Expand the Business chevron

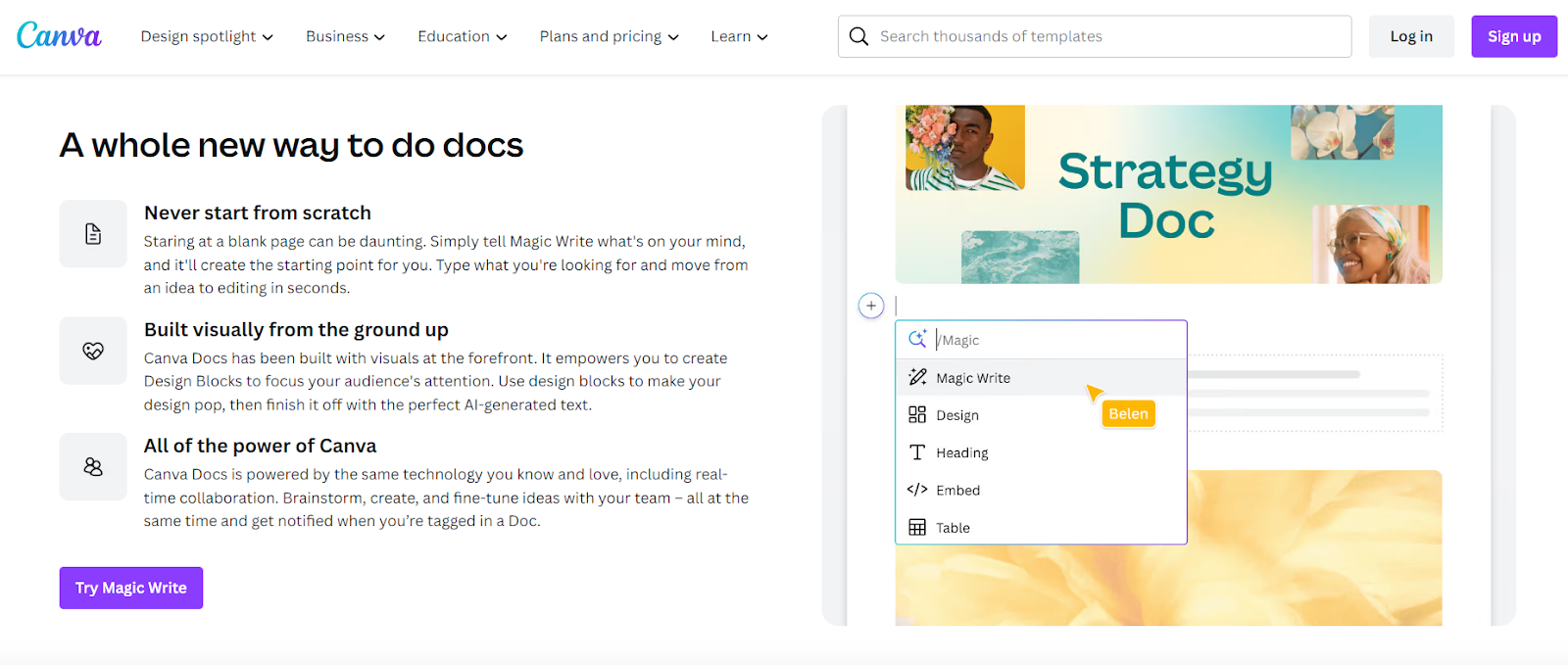pos(379,37)
